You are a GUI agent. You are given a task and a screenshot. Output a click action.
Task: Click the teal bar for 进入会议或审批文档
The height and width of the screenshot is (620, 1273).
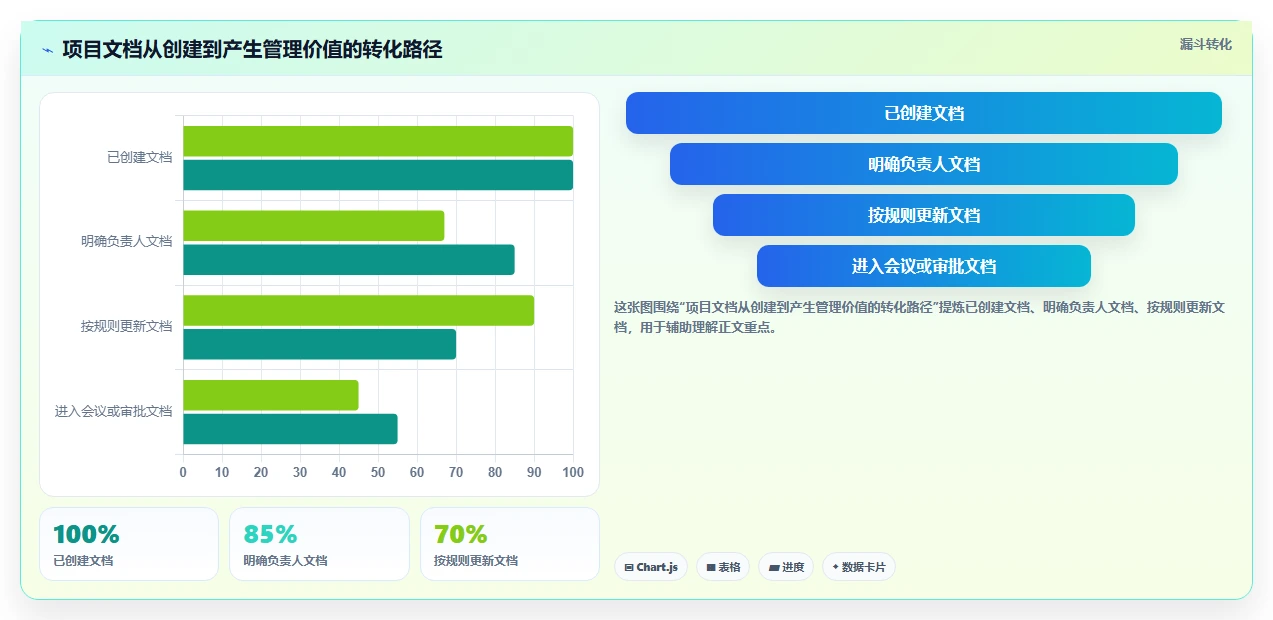tap(290, 429)
